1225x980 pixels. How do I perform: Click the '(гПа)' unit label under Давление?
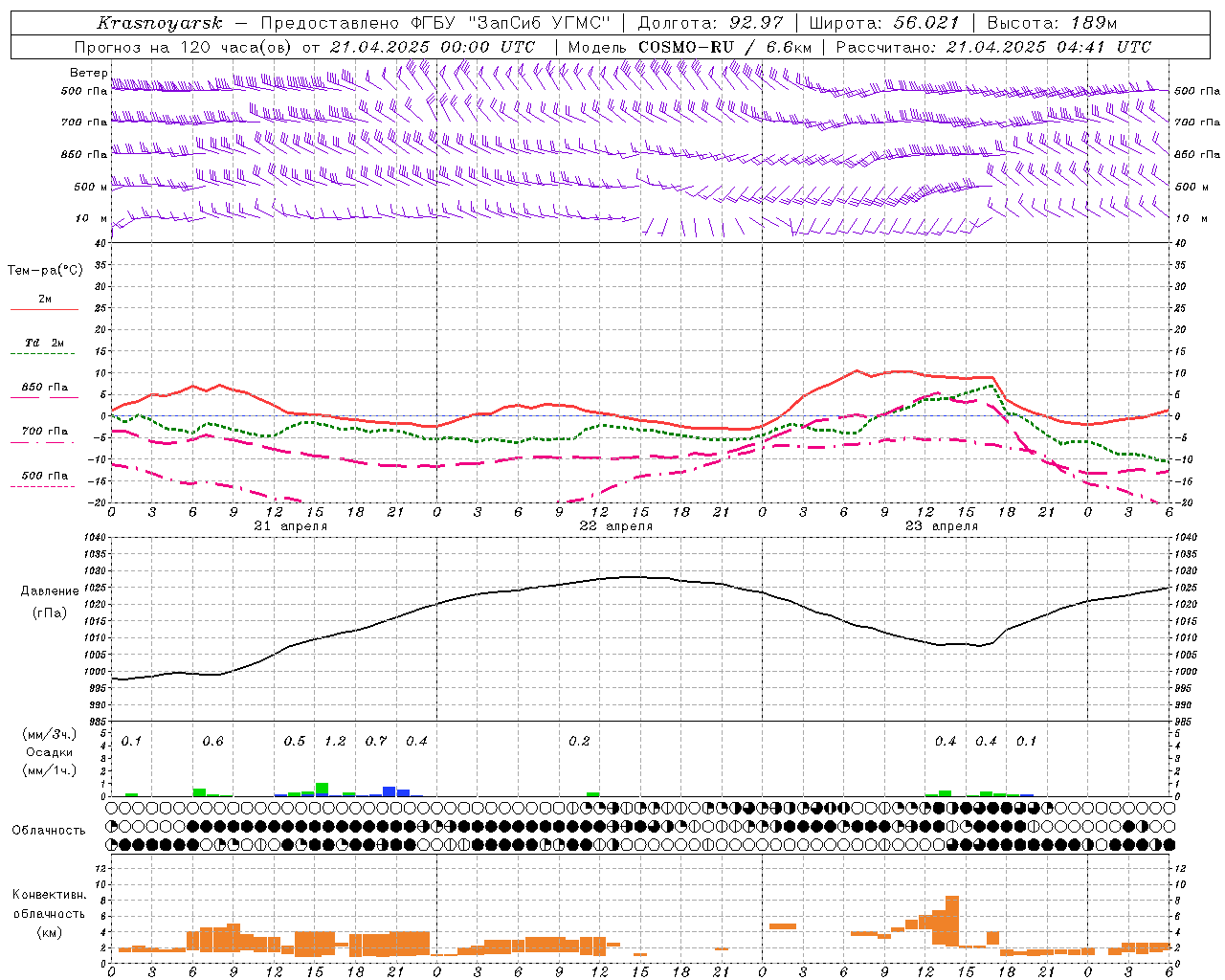point(50,613)
